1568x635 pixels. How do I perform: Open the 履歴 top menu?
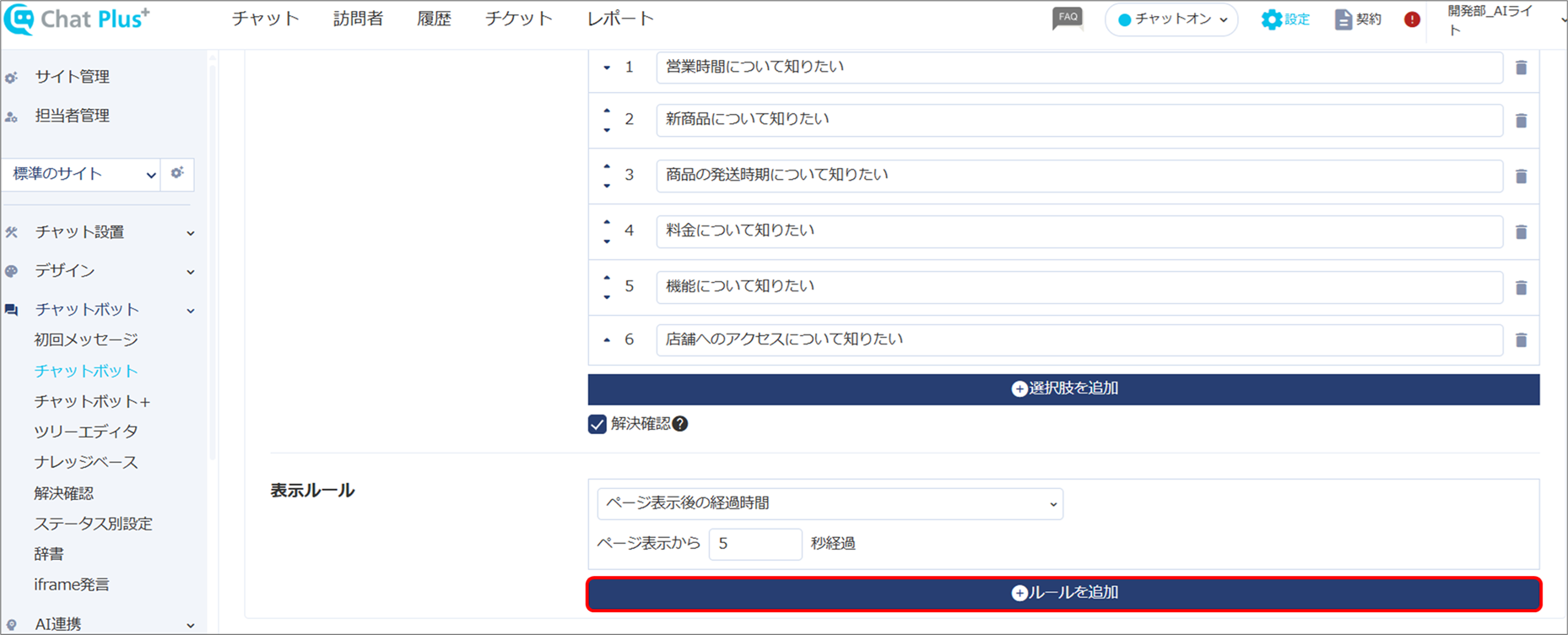[434, 19]
